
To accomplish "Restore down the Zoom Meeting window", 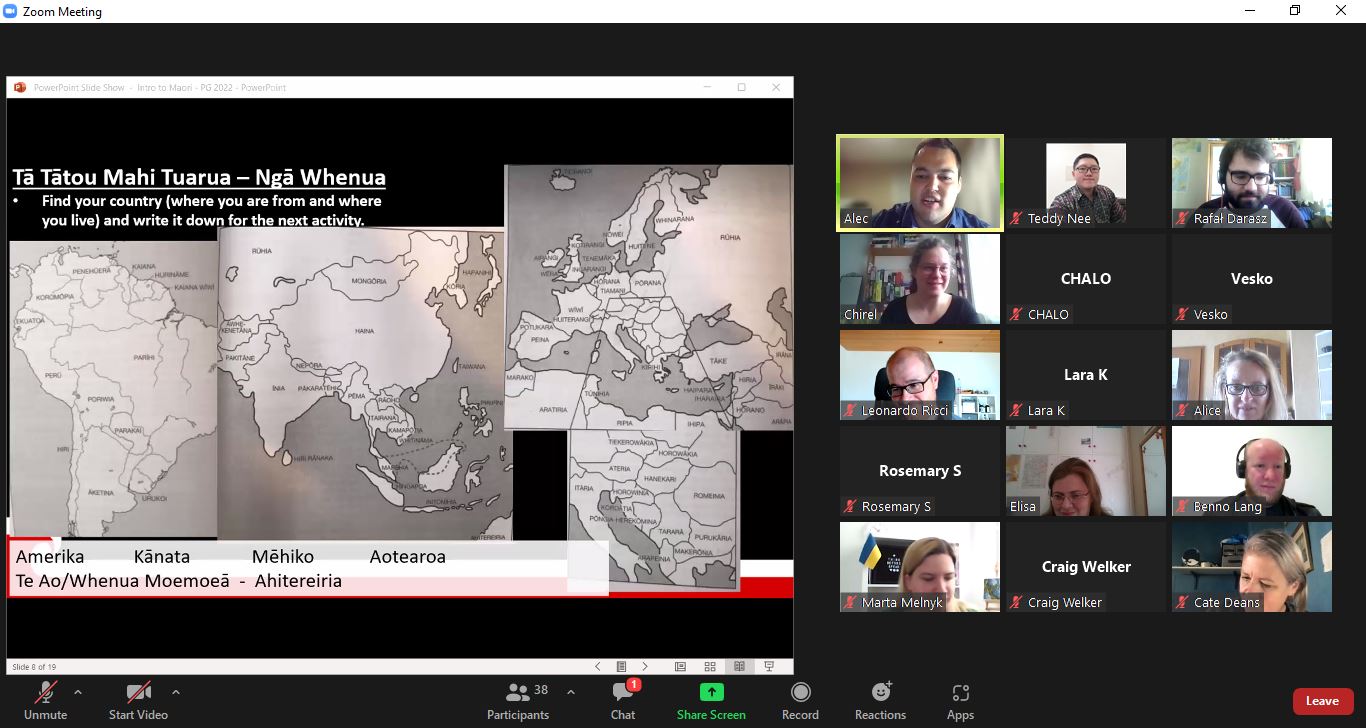I will [x=1295, y=11].
